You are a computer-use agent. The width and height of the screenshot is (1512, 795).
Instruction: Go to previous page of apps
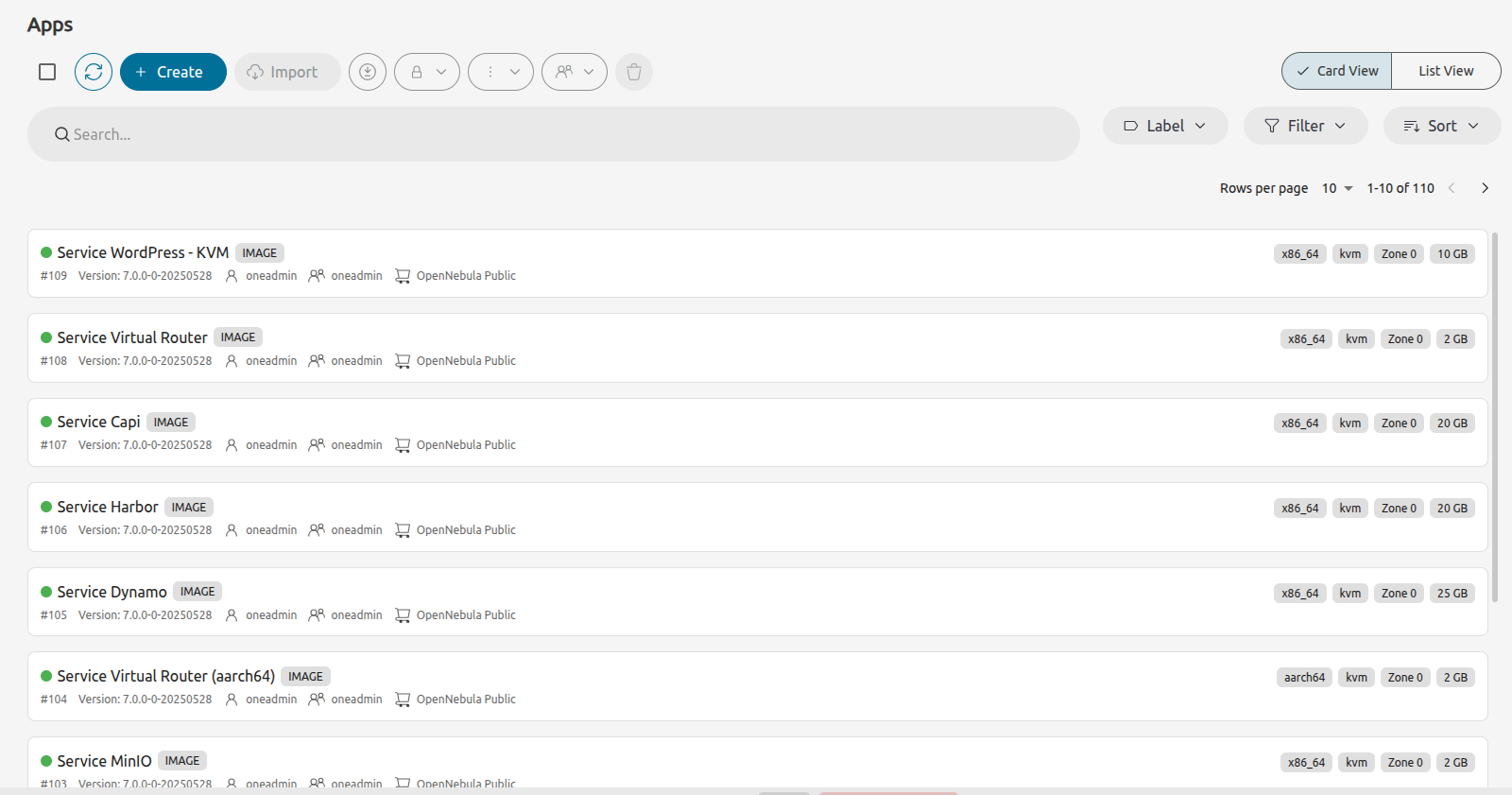pos(1452,188)
